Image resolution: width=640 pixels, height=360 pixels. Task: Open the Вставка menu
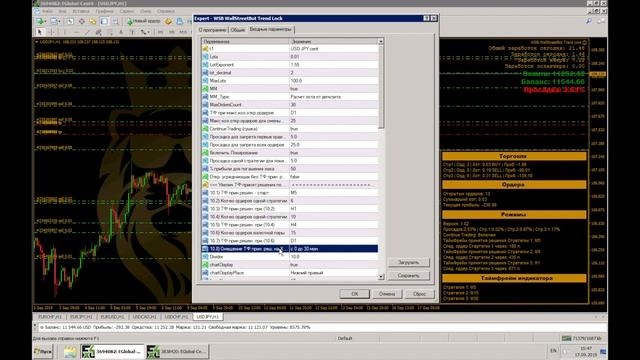coord(81,11)
